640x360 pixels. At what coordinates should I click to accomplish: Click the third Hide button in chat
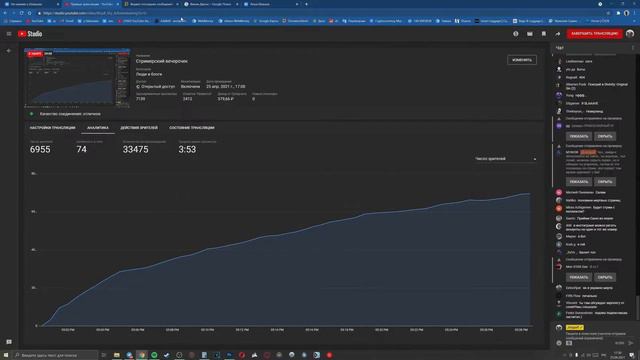click(604, 277)
